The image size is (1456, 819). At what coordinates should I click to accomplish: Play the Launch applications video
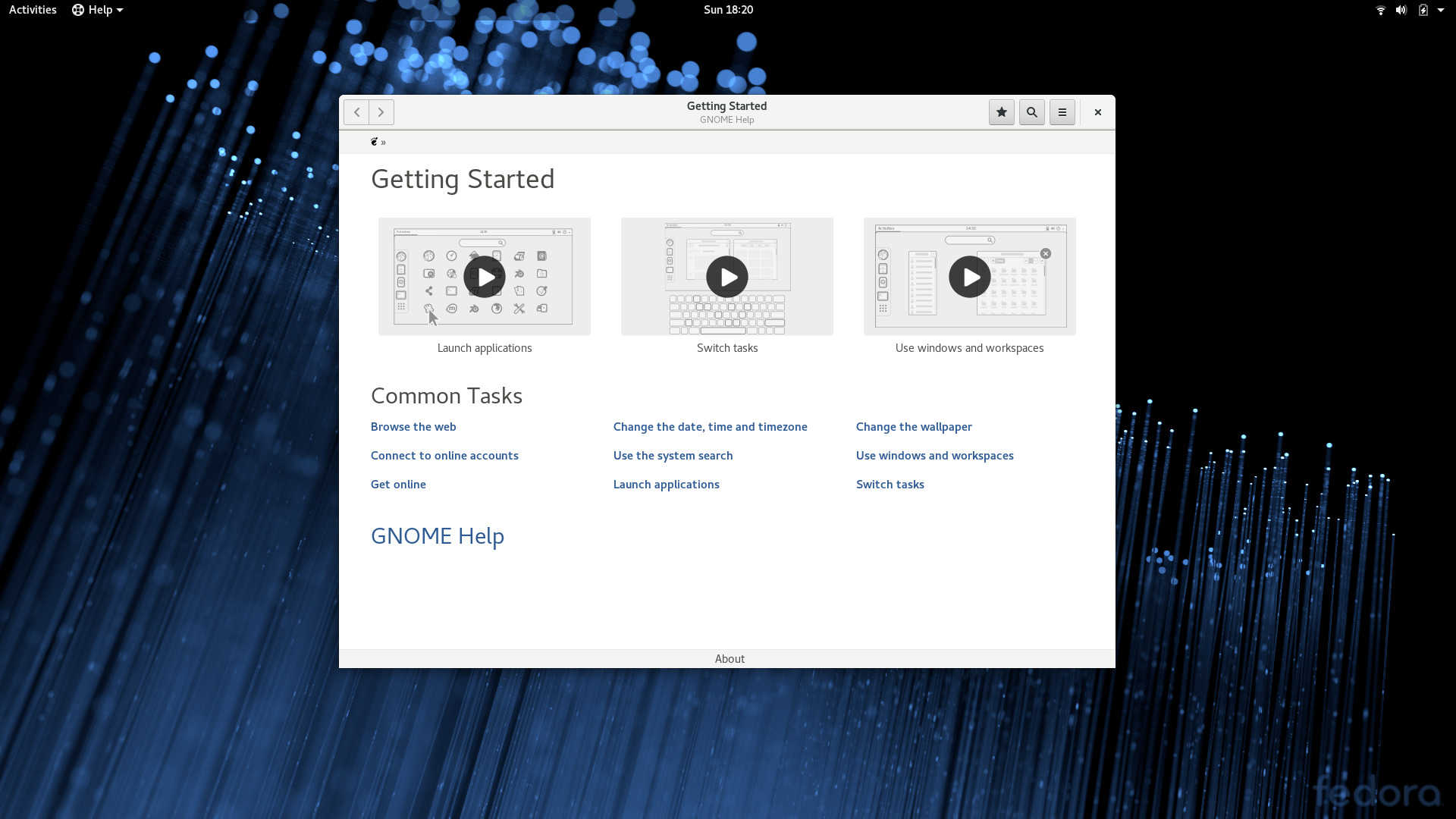pyautogui.click(x=485, y=277)
